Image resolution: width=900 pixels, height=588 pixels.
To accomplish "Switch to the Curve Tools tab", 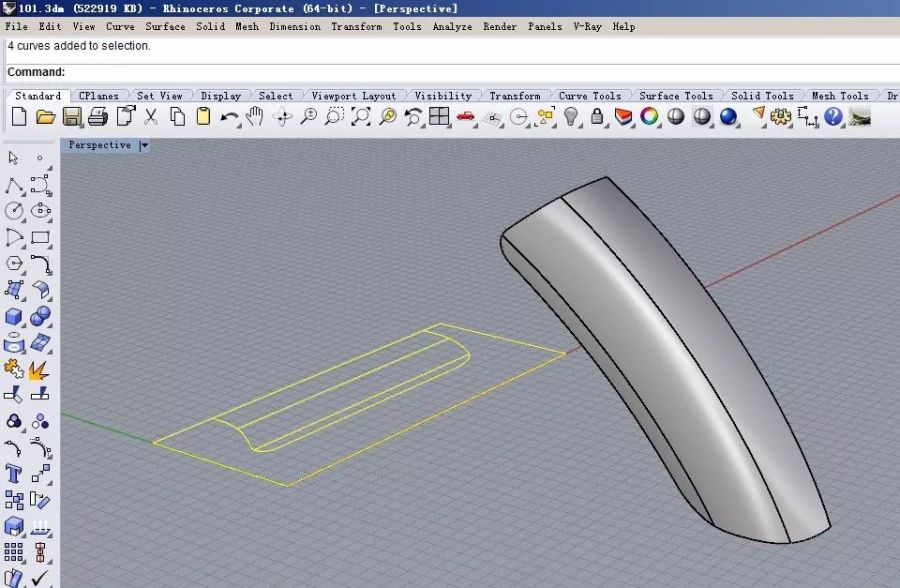I will (589, 96).
